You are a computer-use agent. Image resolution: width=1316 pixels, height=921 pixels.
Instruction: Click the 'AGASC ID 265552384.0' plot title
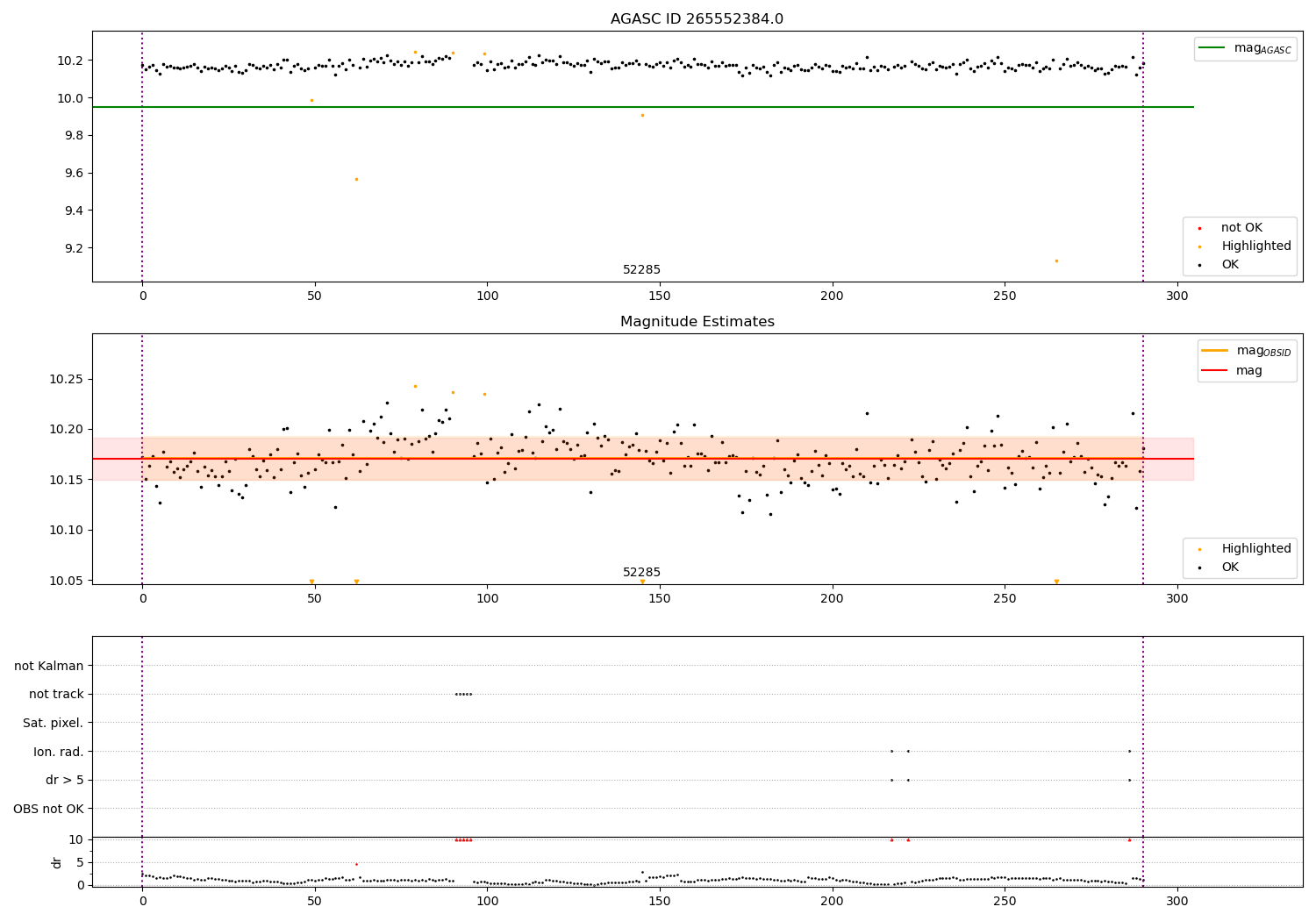tap(697, 19)
